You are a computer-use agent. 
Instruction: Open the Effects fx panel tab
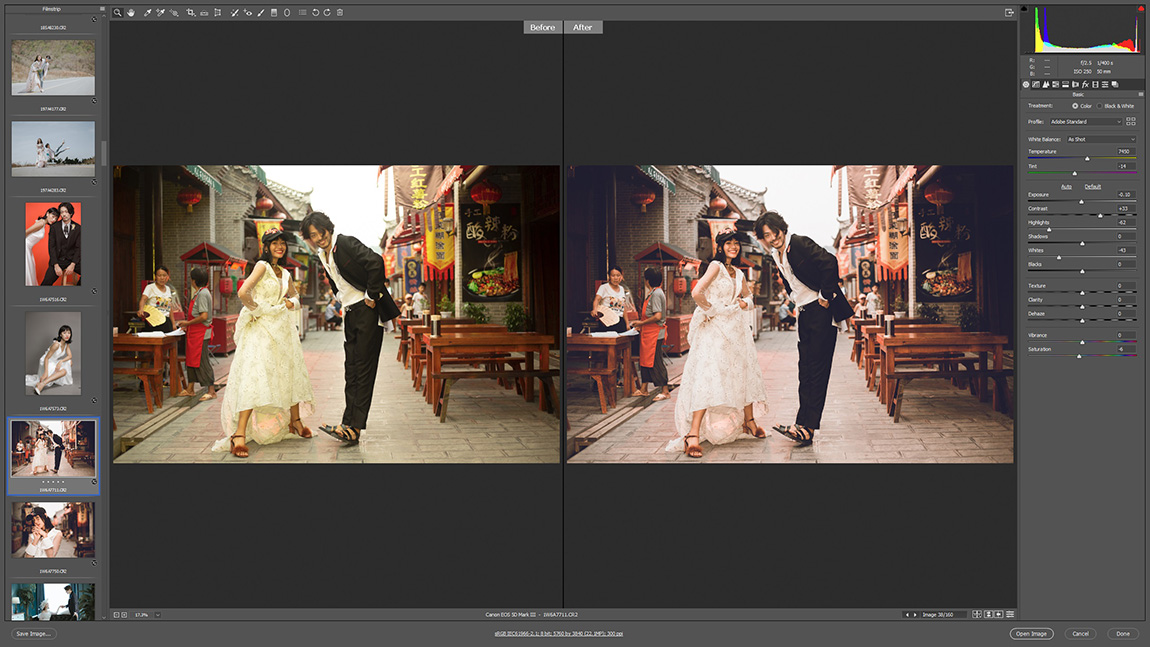point(1085,84)
